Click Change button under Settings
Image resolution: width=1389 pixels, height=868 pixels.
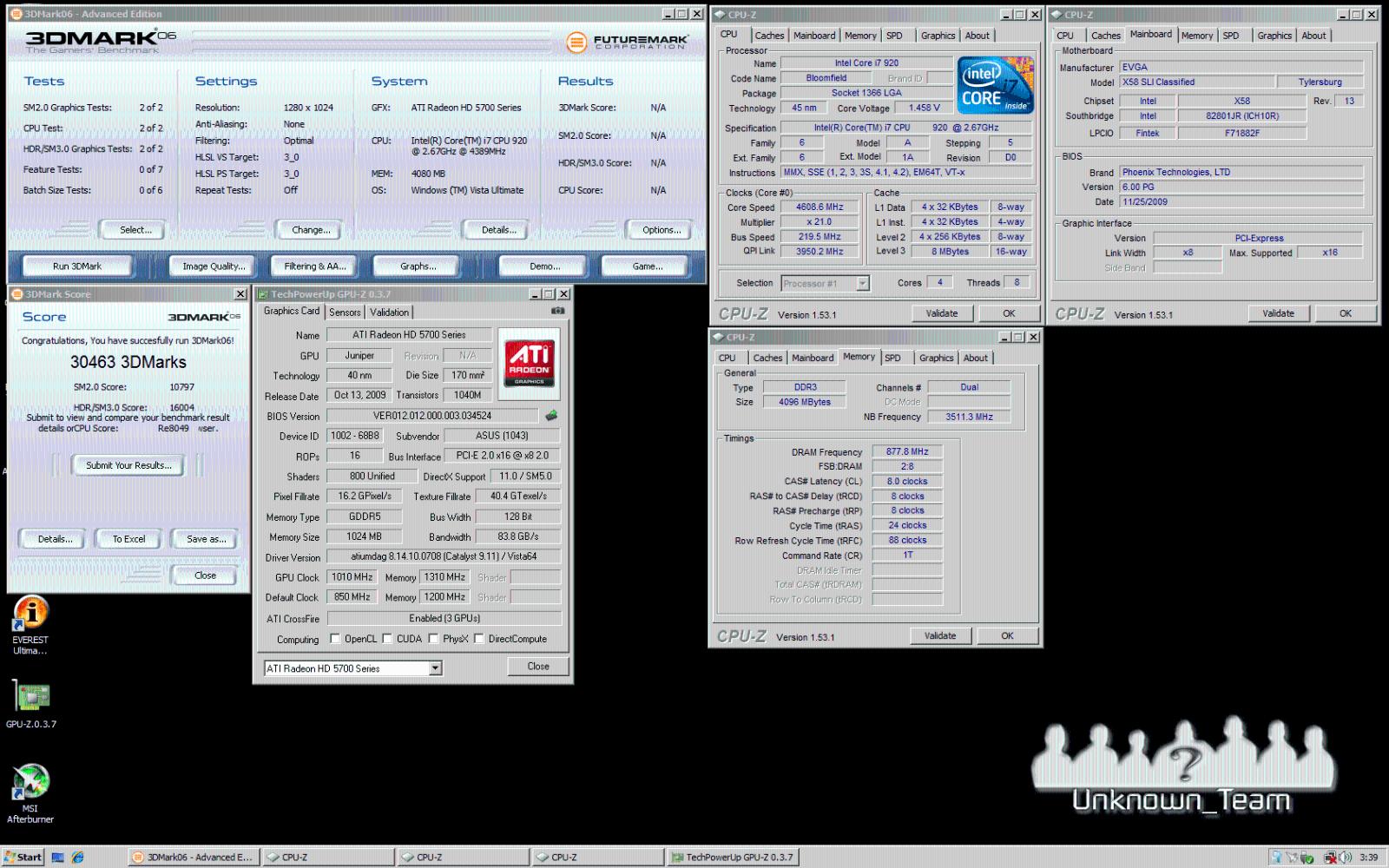[311, 230]
